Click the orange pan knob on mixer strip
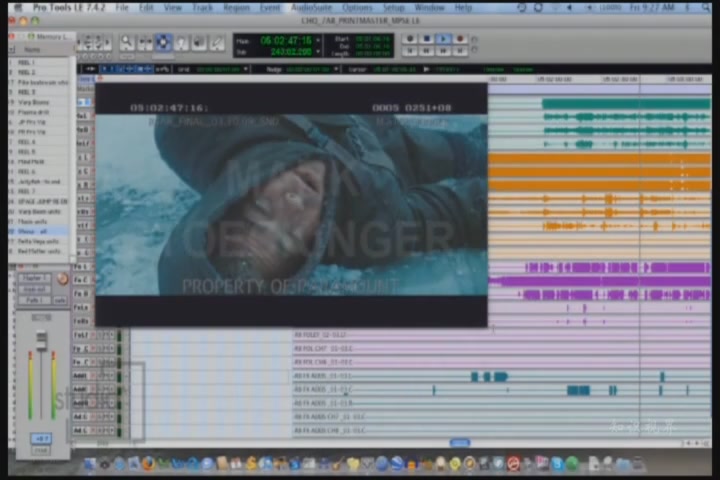Screen dimensions: 720x480 point(62,278)
